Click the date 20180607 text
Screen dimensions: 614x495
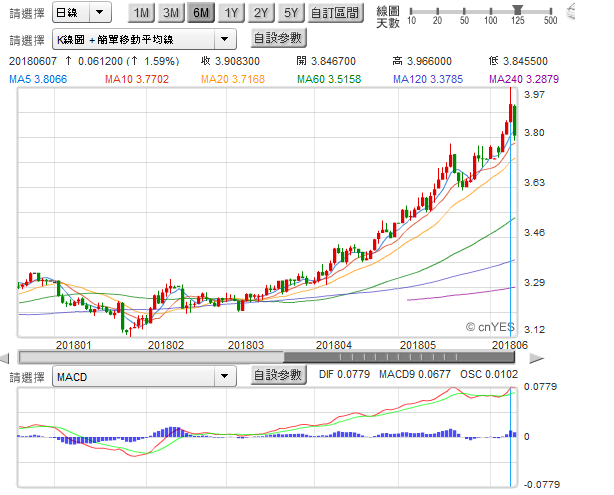pos(33,61)
